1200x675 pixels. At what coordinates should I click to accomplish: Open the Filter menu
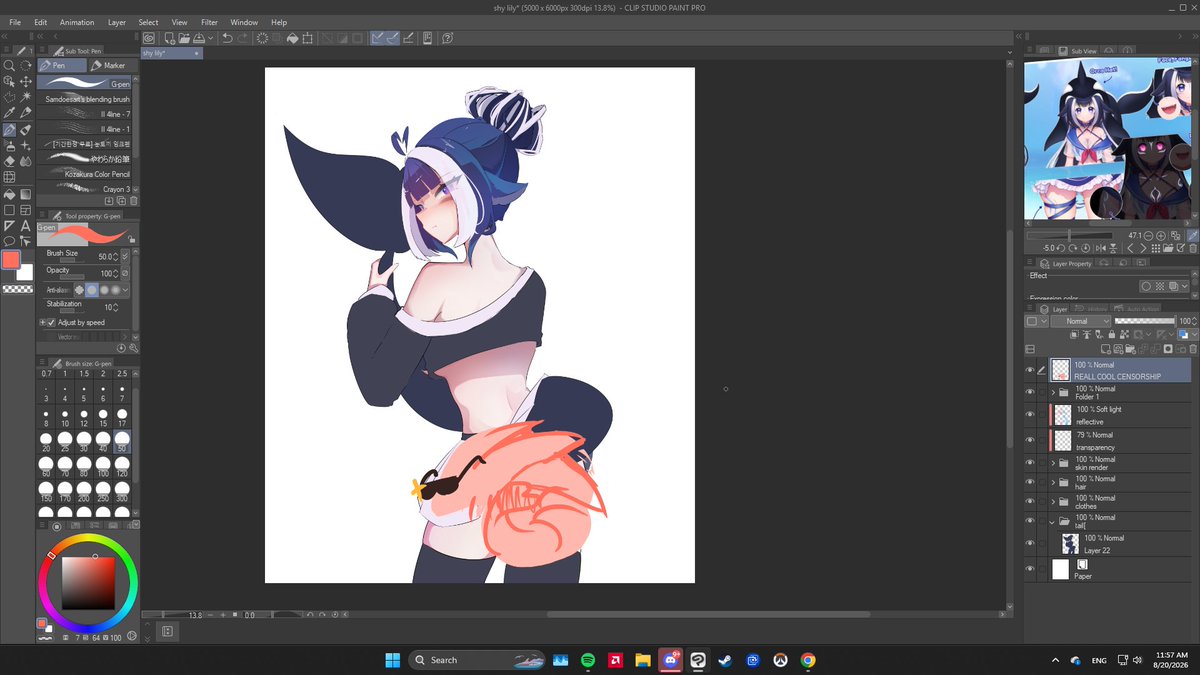pyautogui.click(x=209, y=22)
